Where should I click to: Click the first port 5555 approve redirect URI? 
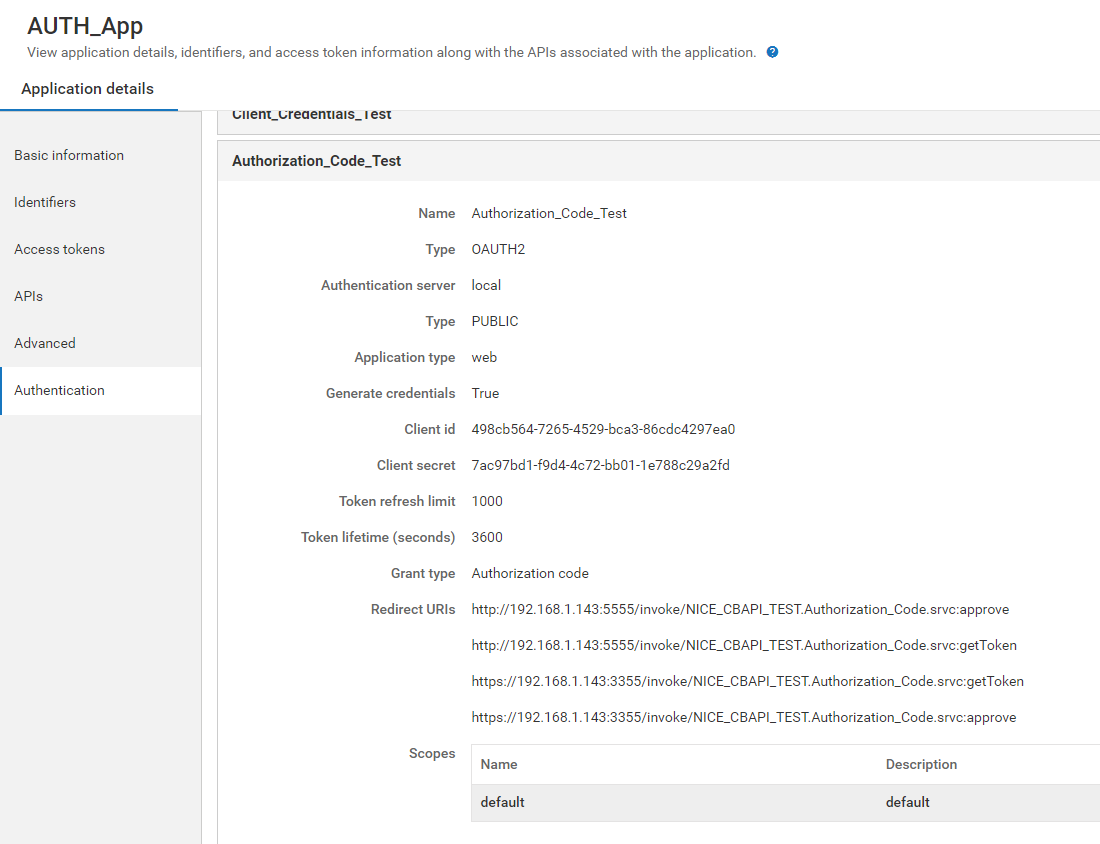(740, 609)
